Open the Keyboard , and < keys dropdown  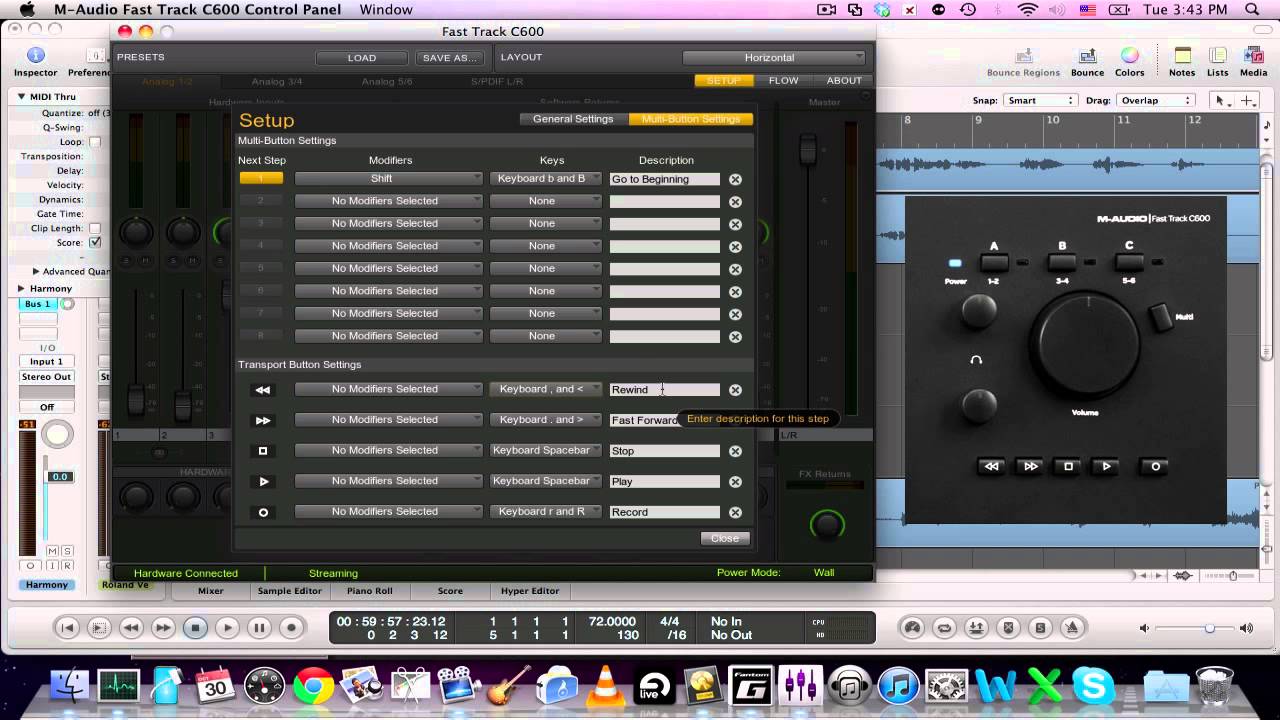pyautogui.click(x=545, y=389)
